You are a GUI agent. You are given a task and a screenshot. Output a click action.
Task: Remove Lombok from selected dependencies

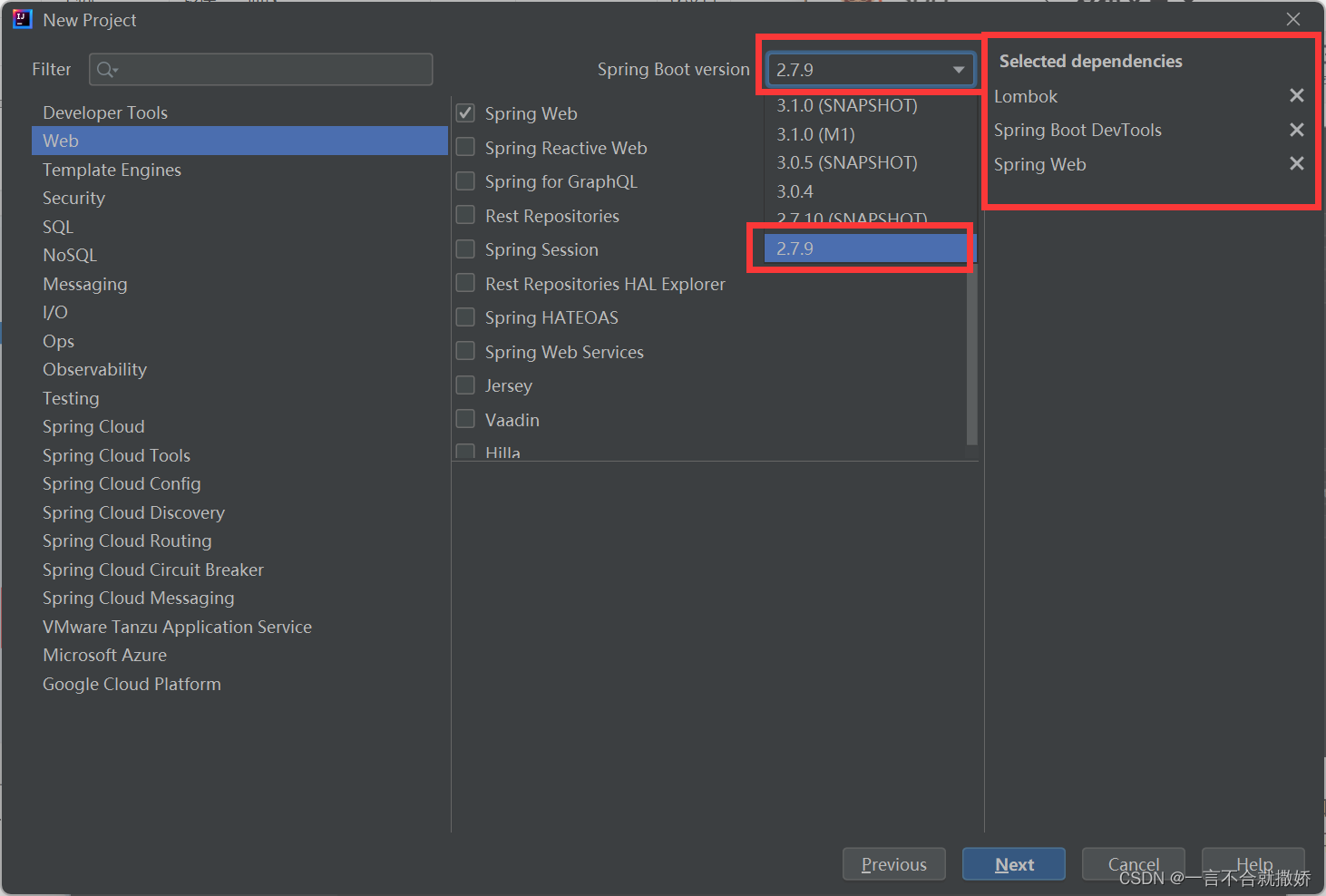point(1297,95)
